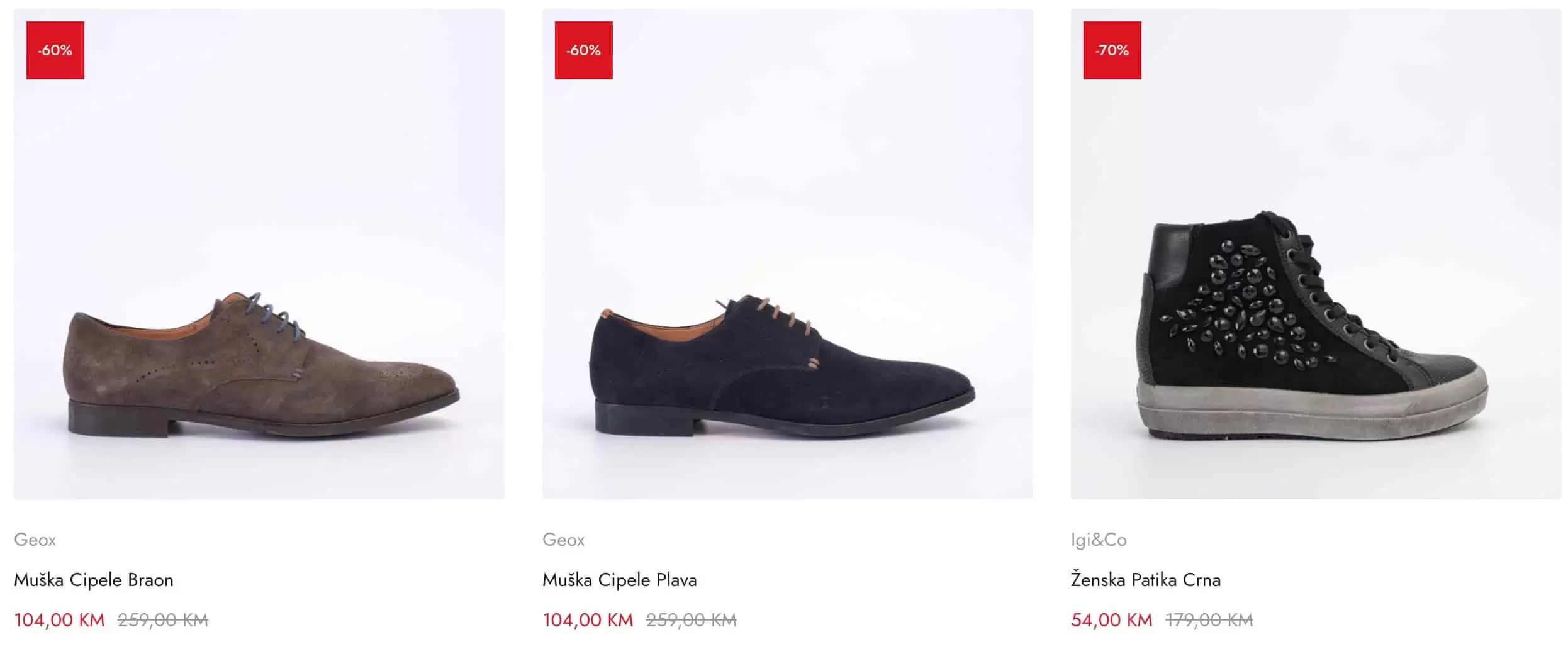Click the -60% badge on blue shoe

(x=583, y=50)
